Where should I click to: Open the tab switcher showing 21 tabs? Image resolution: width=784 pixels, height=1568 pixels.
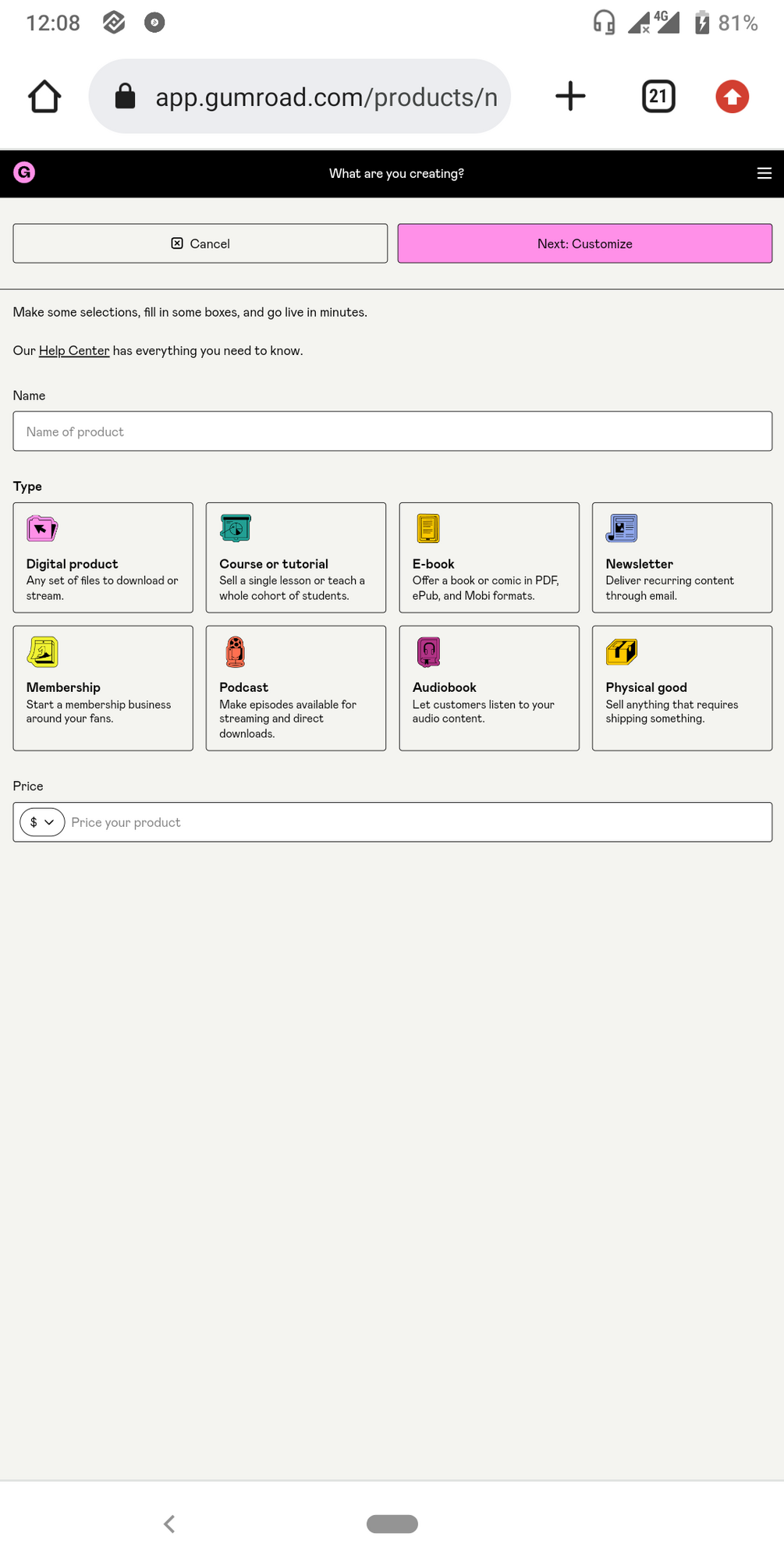[658, 96]
